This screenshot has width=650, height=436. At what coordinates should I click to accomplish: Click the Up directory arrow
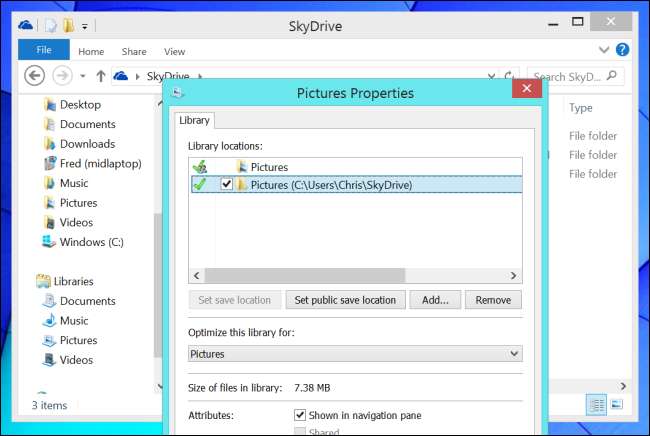tap(100, 76)
